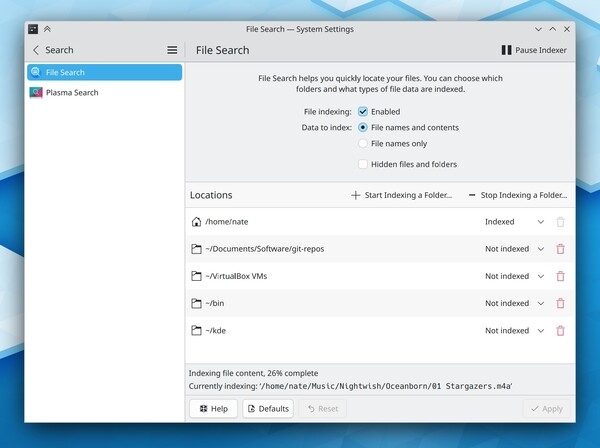
Task: Remove the ~/bin folder with trash icon
Action: point(560,303)
